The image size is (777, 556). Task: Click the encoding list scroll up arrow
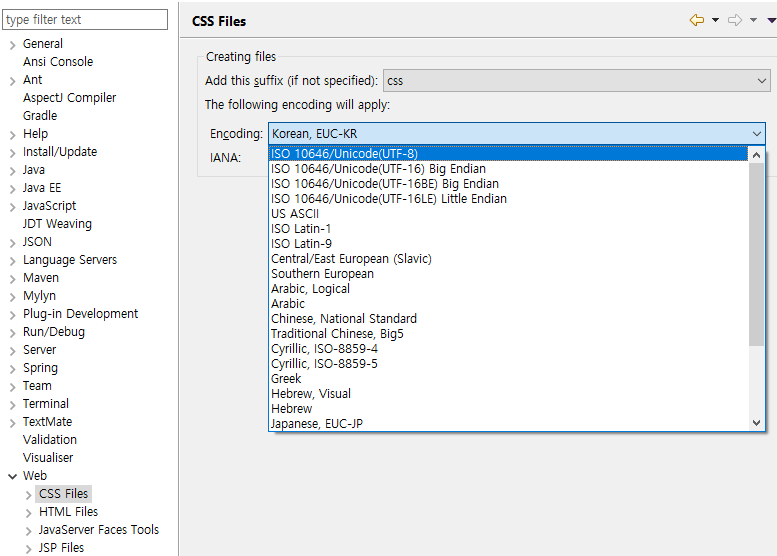click(x=756, y=155)
